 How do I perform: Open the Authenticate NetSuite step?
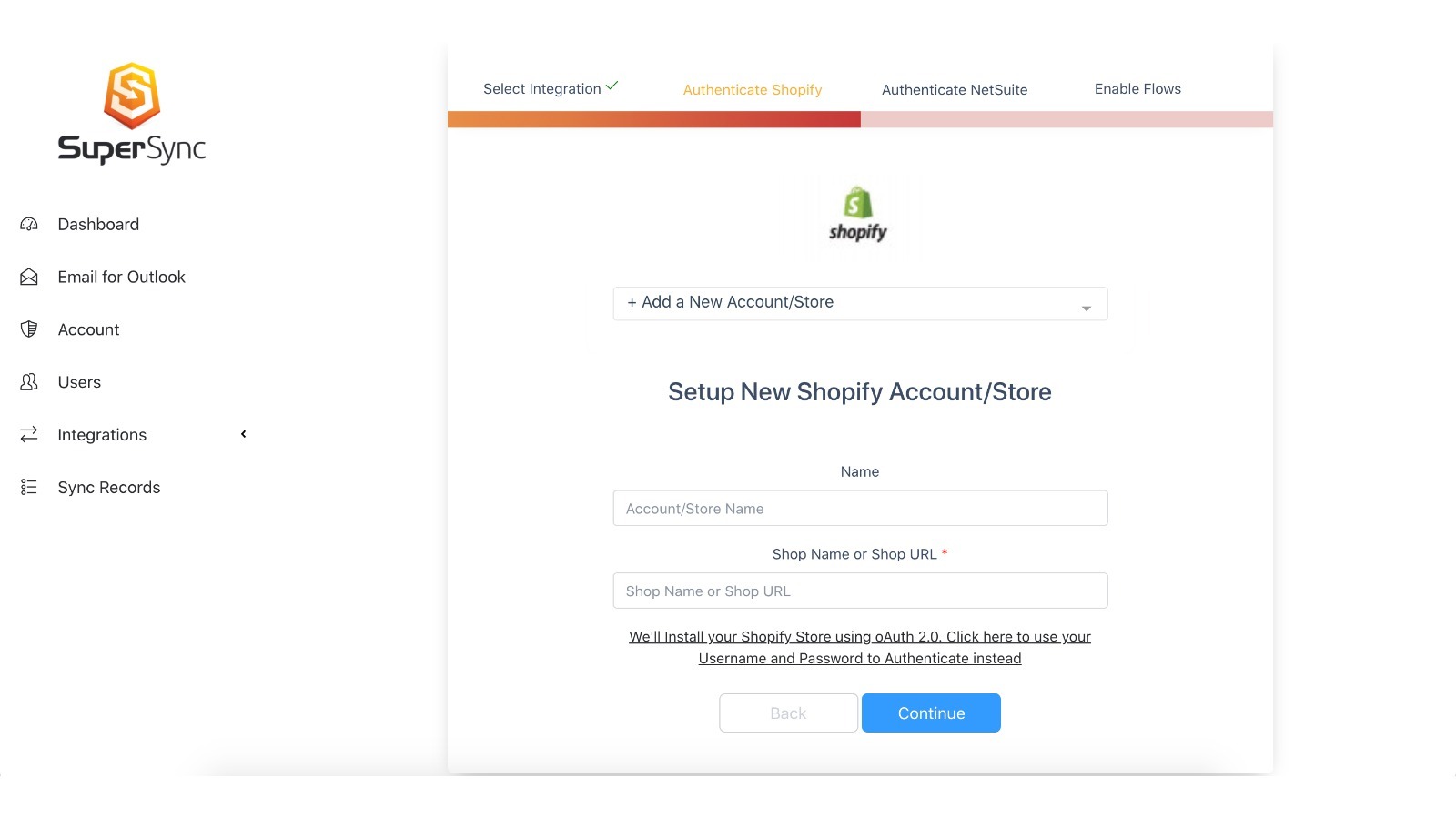(x=955, y=89)
